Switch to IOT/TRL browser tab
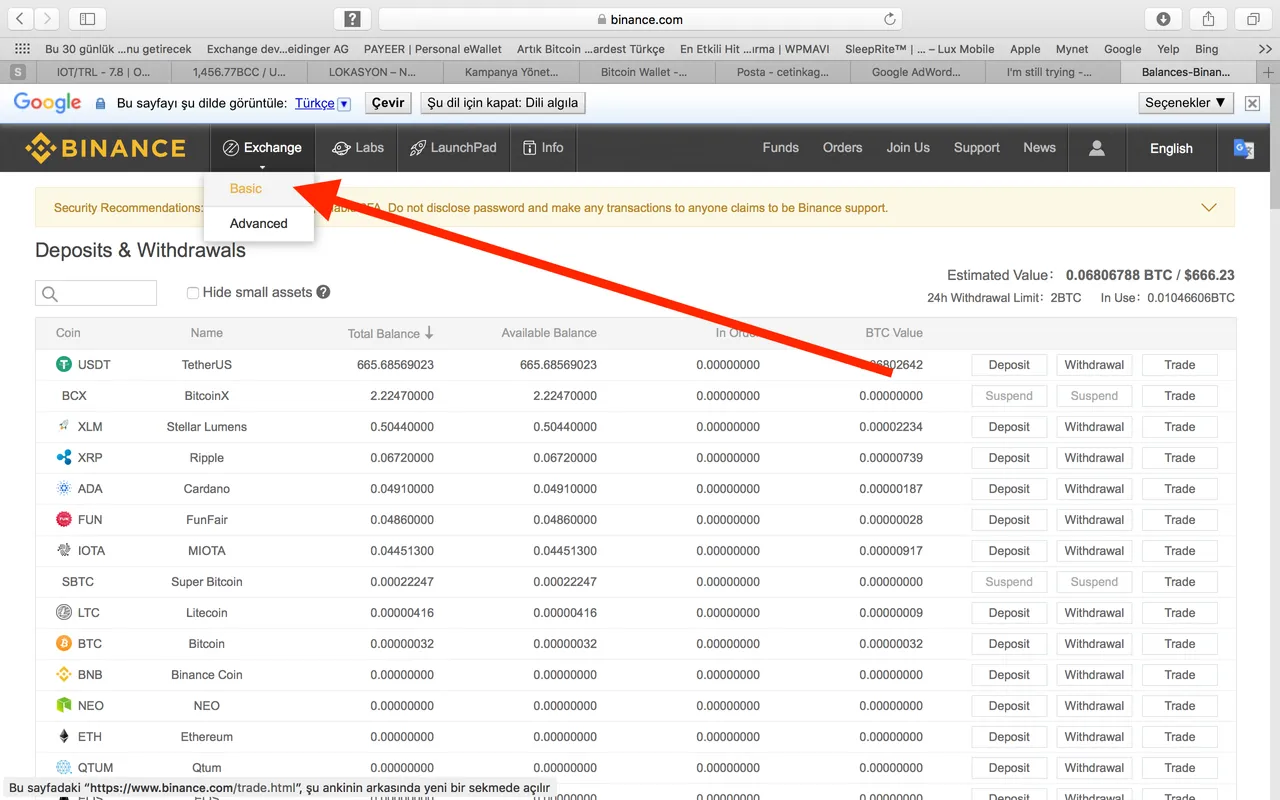This screenshot has height=800, width=1280. 103,72
